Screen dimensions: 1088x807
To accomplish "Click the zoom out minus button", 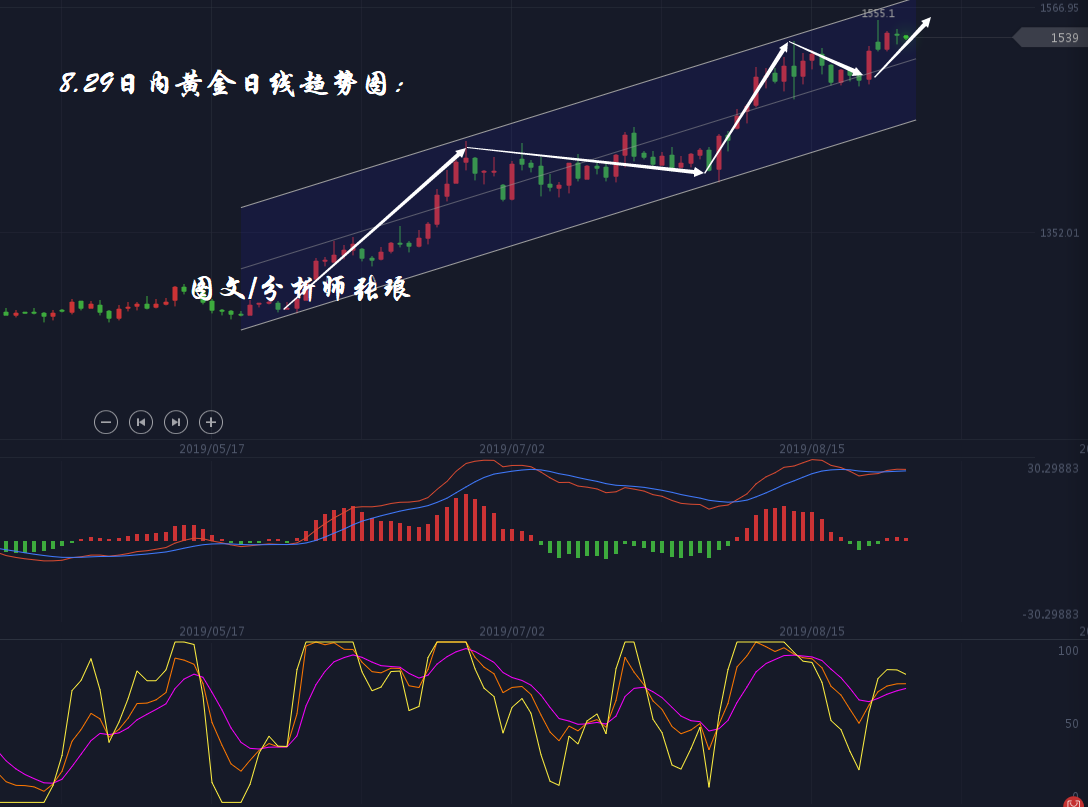I will pyautogui.click(x=106, y=422).
